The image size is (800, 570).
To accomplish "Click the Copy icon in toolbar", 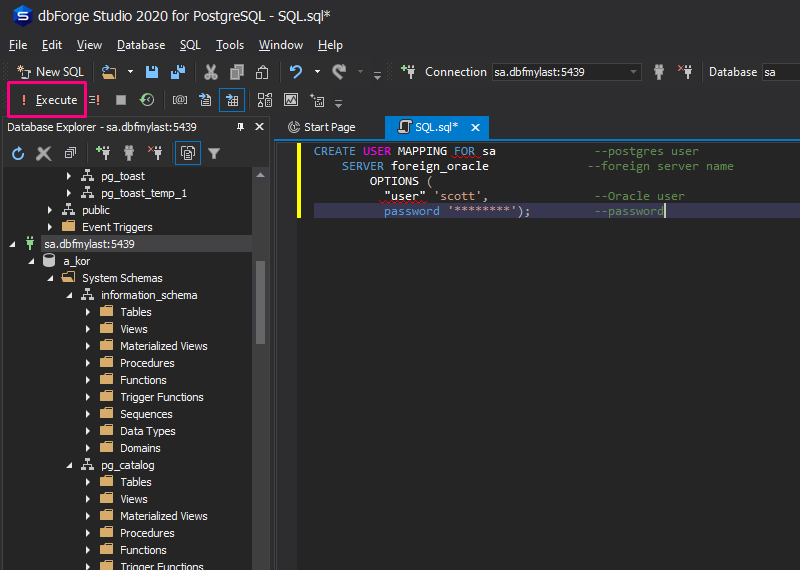I will pos(236,72).
